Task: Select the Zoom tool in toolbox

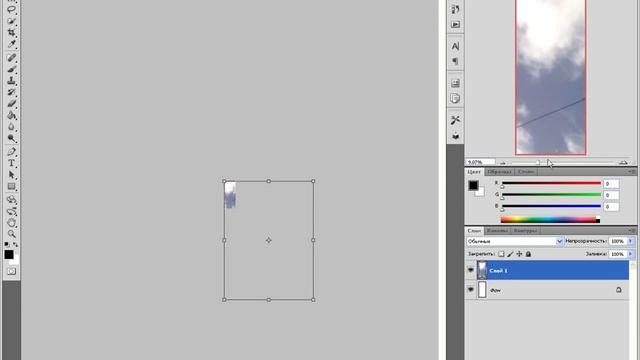Action: point(11,234)
